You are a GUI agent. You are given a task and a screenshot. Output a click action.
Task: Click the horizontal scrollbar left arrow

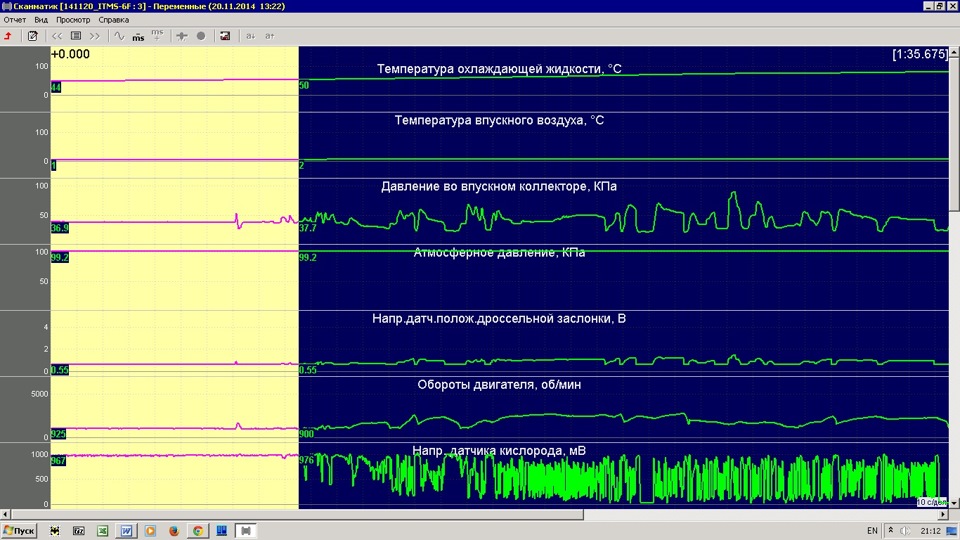click(6, 515)
